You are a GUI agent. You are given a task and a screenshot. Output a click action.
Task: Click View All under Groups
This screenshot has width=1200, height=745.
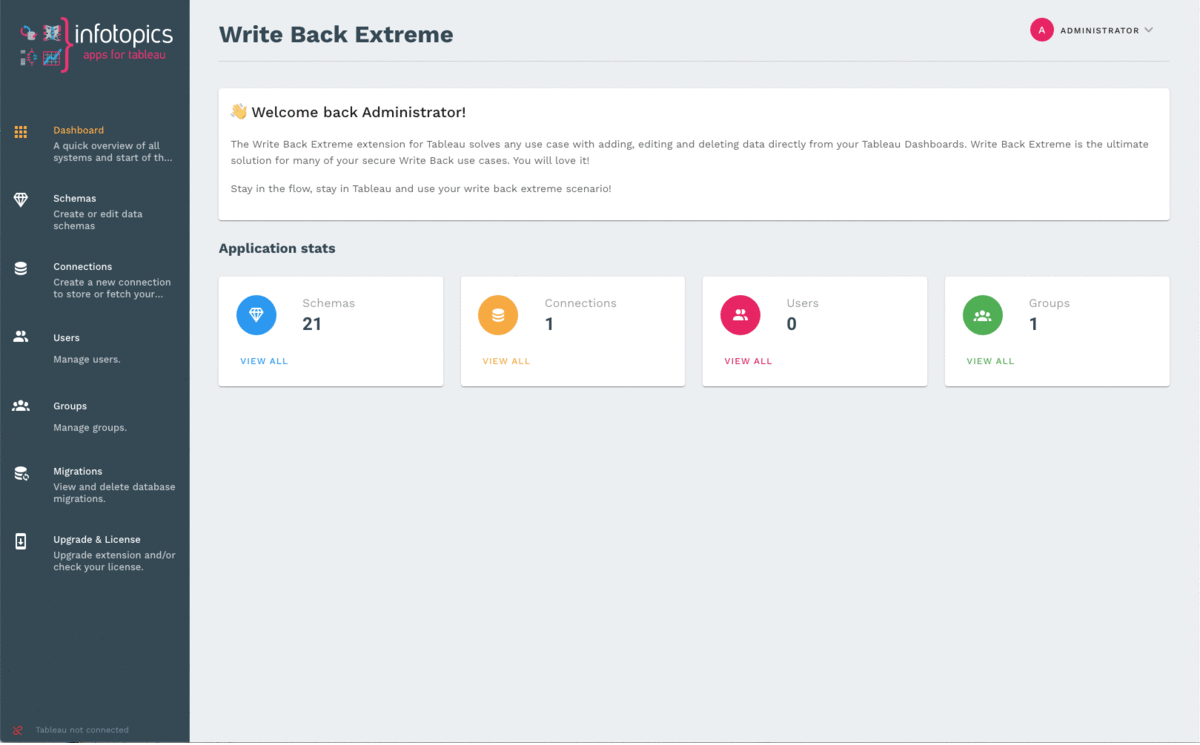click(990, 361)
